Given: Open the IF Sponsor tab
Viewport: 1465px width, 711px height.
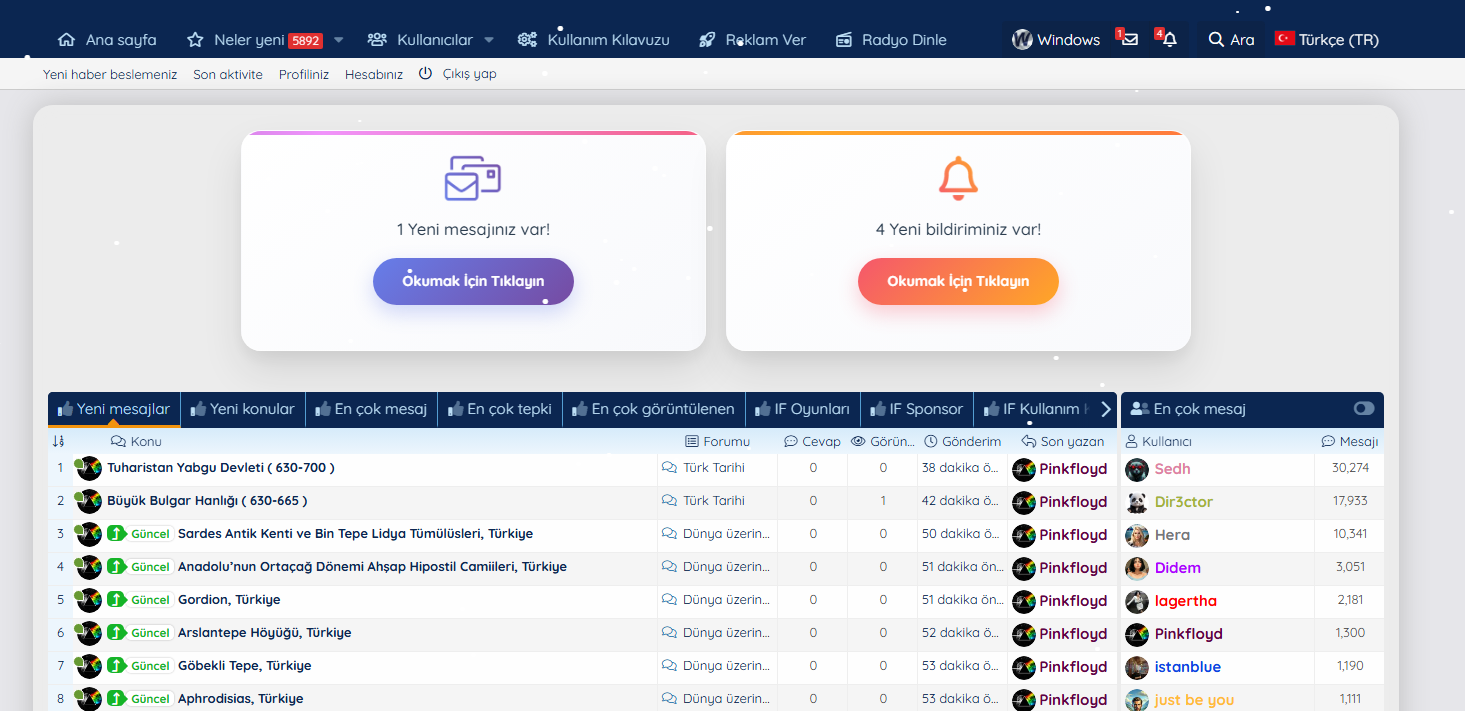Looking at the screenshot, I should [917, 409].
